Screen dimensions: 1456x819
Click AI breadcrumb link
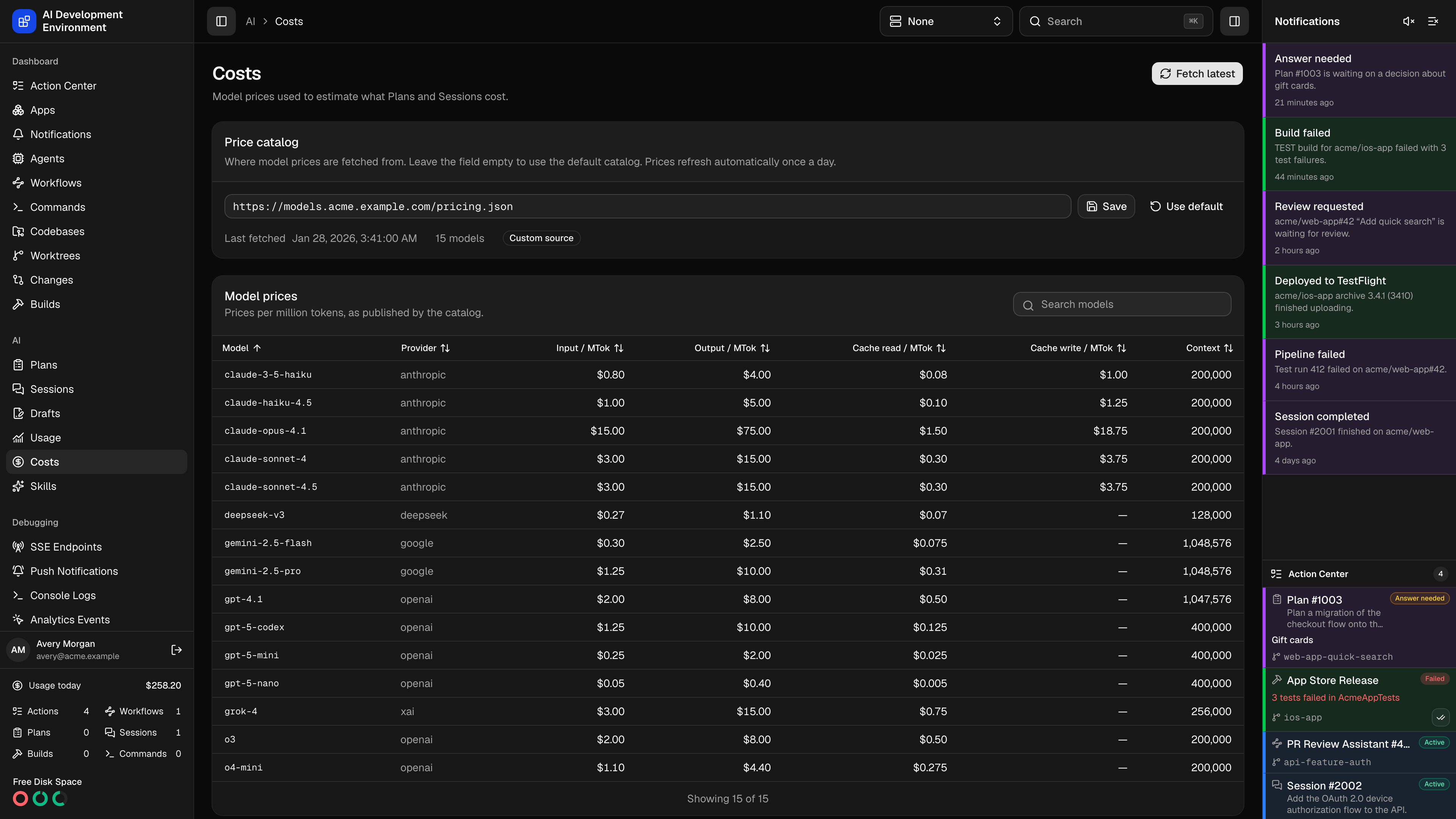pos(250,21)
